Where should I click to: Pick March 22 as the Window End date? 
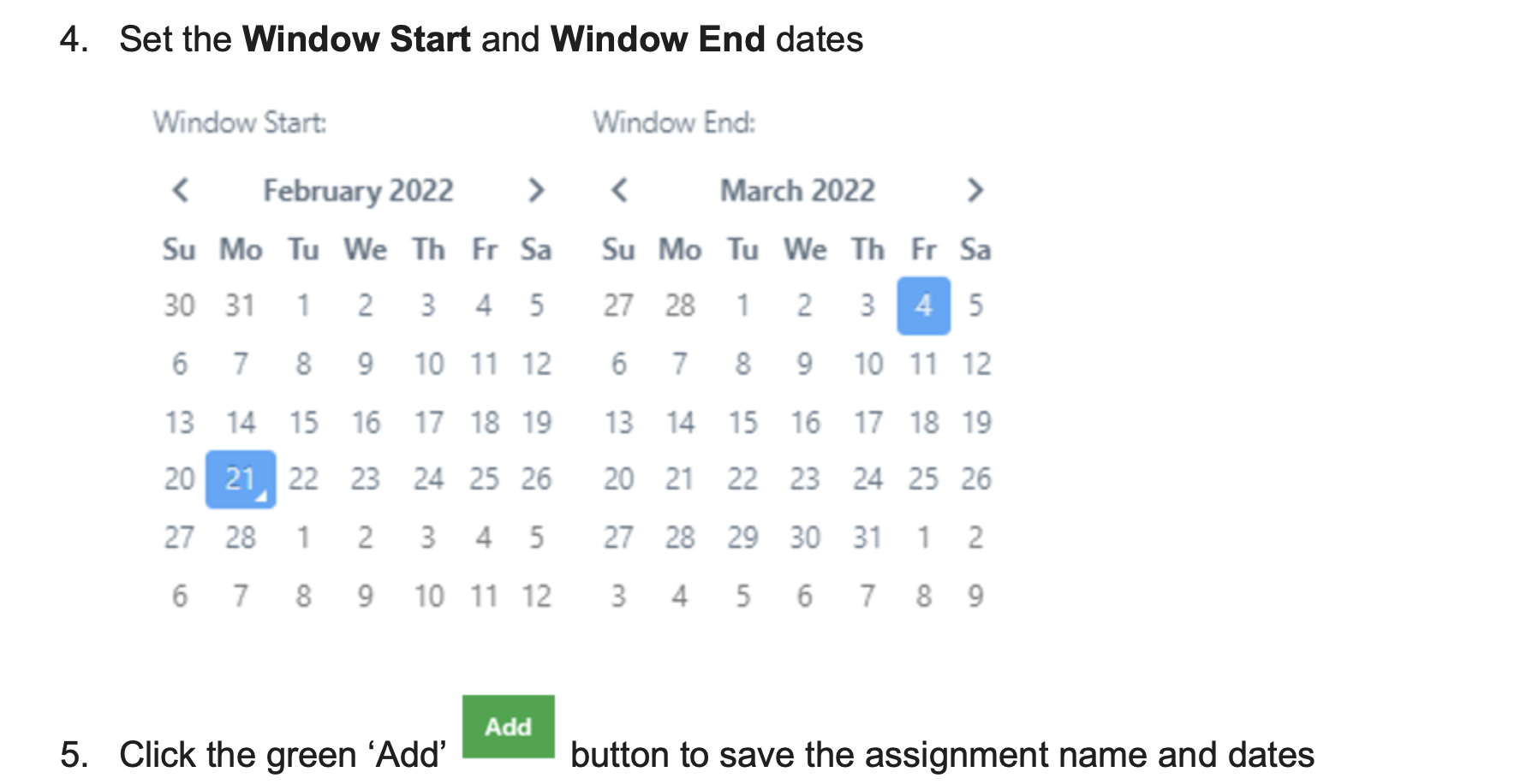coord(742,479)
